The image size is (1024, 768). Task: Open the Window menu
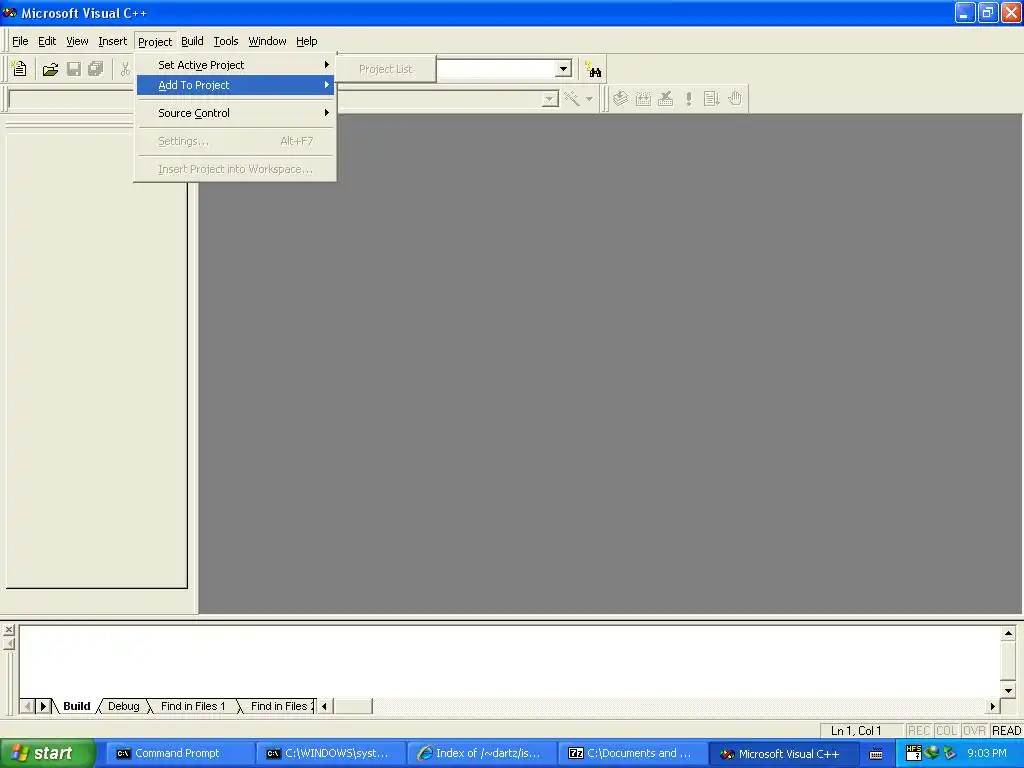tap(267, 41)
